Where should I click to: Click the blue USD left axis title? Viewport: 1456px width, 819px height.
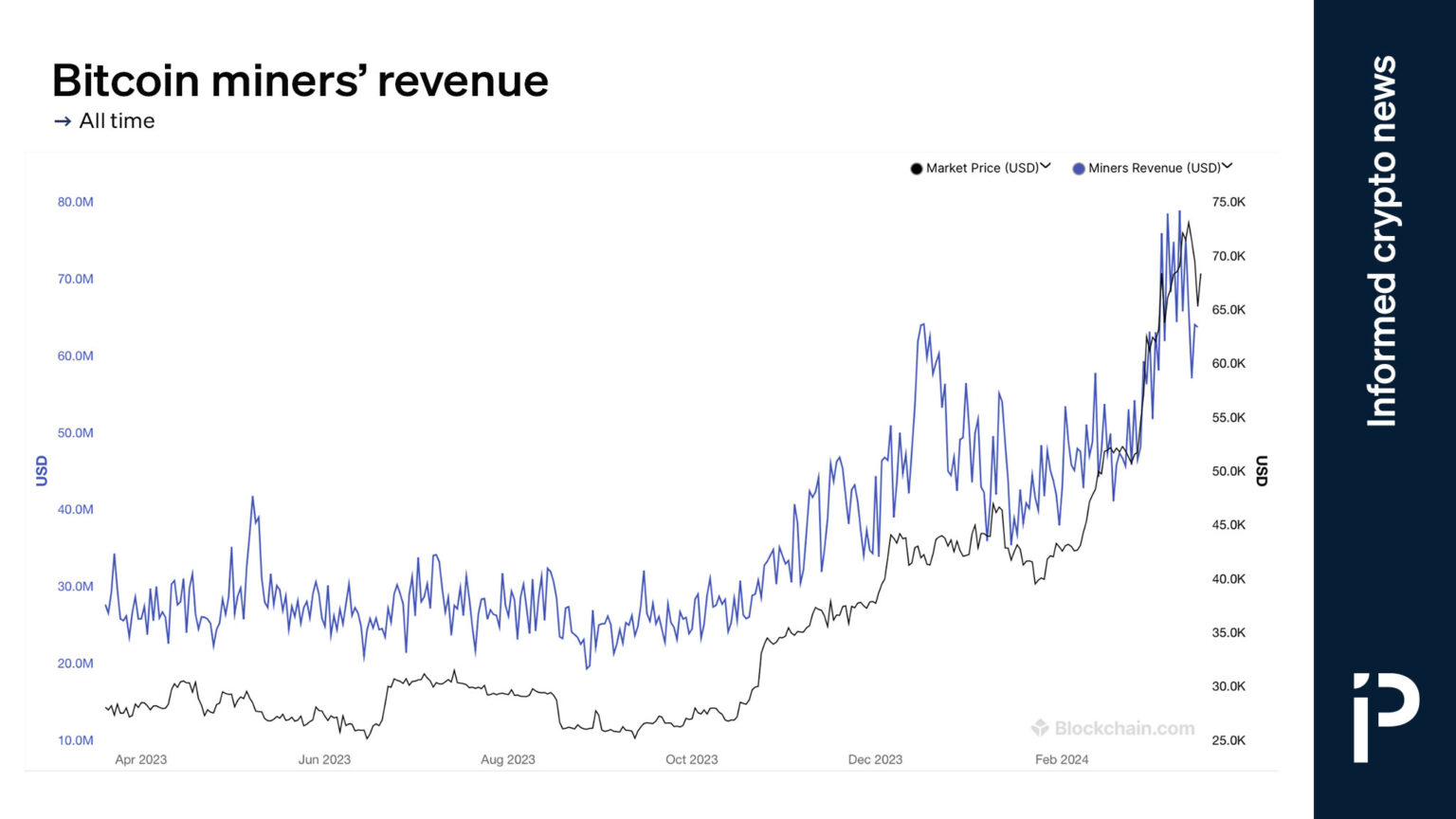click(42, 471)
